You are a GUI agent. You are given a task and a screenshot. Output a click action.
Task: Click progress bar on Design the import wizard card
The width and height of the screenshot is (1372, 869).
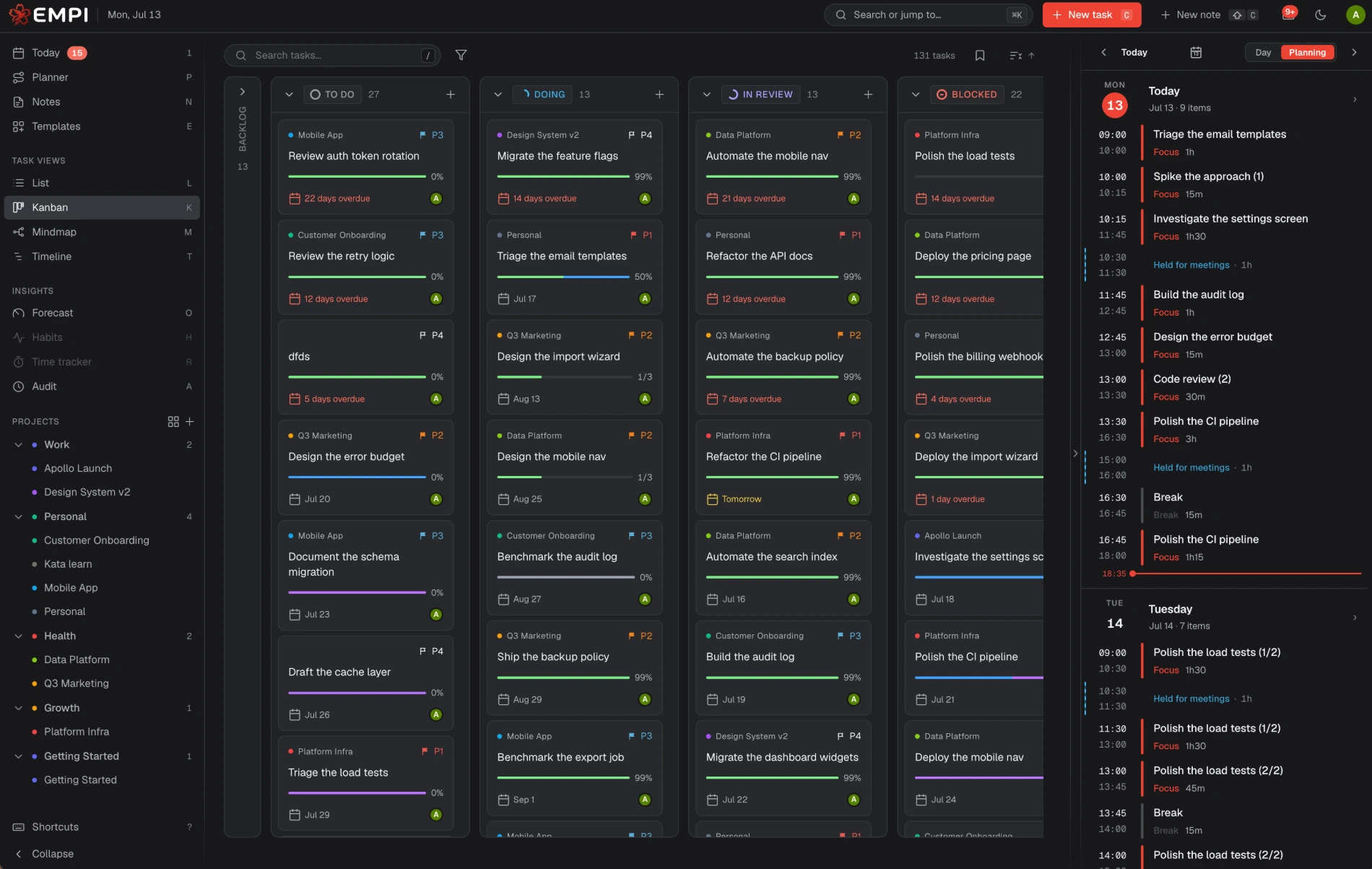[563, 377]
